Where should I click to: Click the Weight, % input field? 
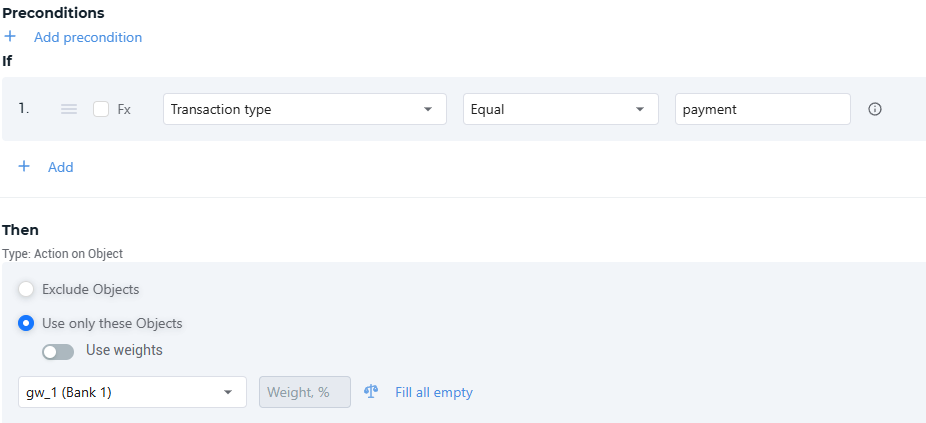305,392
